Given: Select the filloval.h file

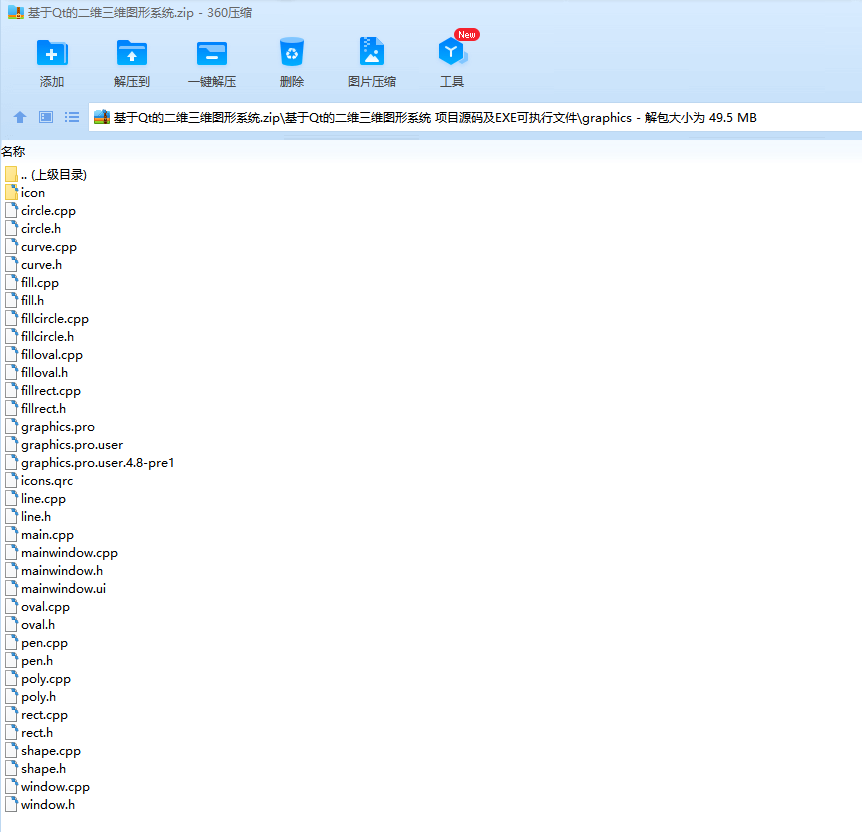Looking at the screenshot, I should click(37, 373).
